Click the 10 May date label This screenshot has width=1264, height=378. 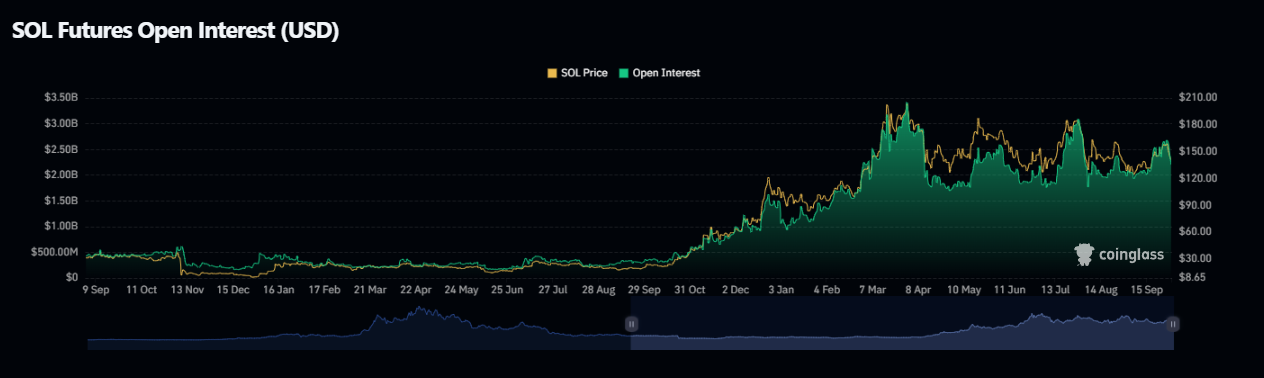(963, 290)
